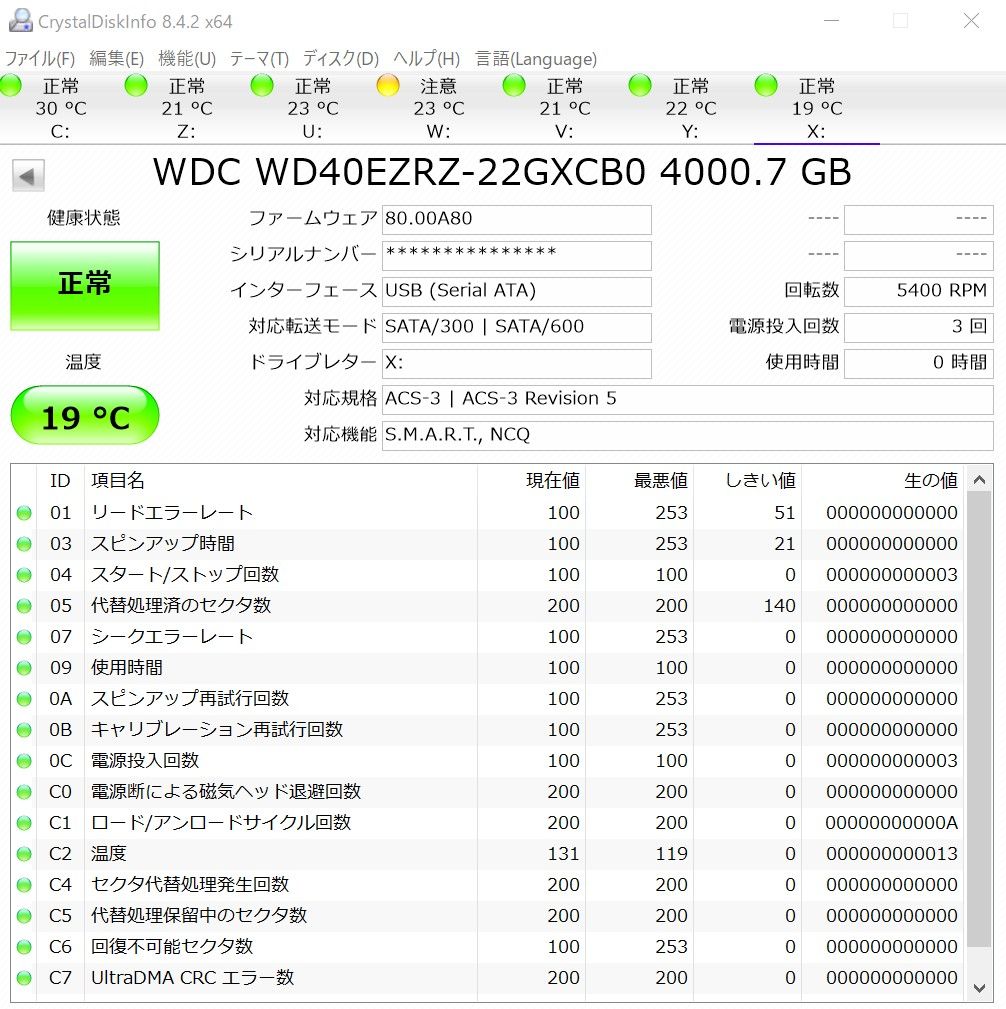1006x1009 pixels.
Task: Open the ファイル(F) menu
Action: [x=39, y=59]
